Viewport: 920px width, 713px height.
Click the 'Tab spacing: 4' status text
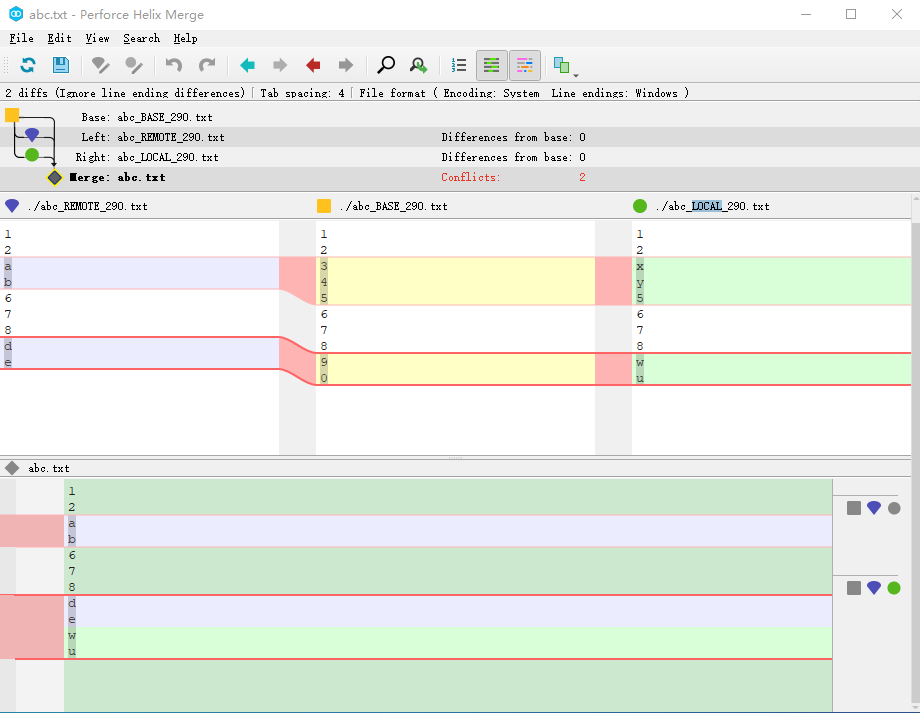pyautogui.click(x=302, y=93)
